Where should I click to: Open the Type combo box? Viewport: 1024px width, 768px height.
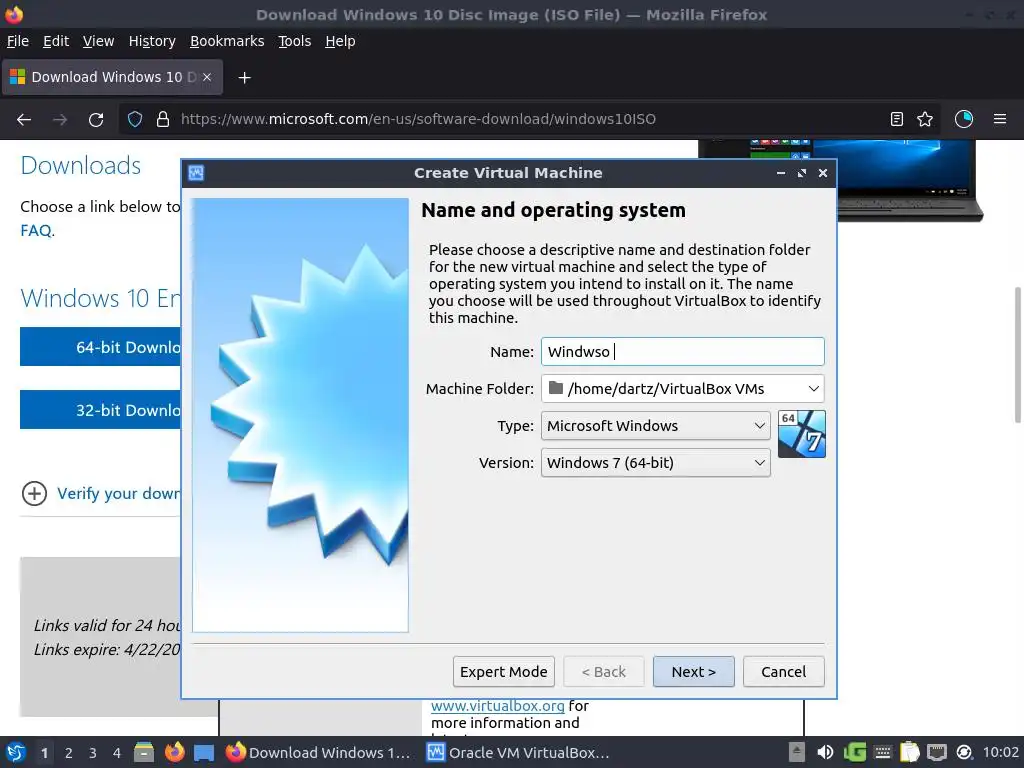[x=656, y=426]
